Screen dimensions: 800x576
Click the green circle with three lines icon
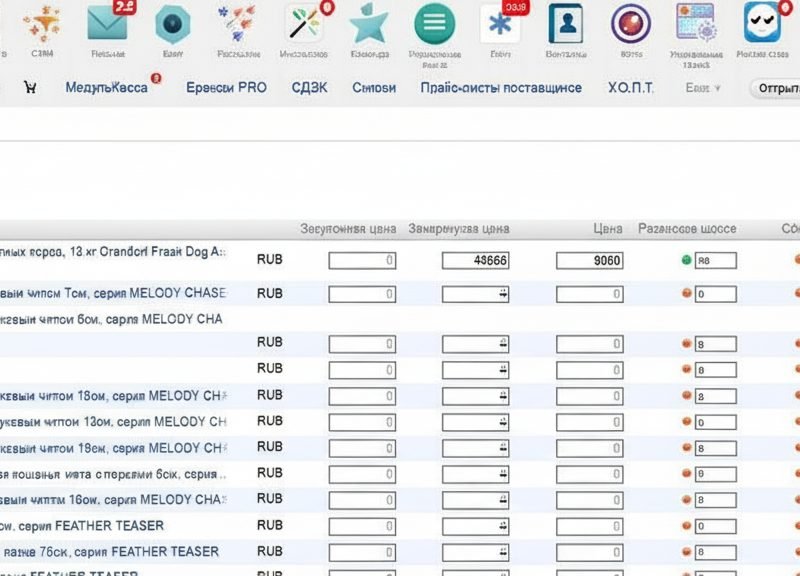click(x=434, y=23)
